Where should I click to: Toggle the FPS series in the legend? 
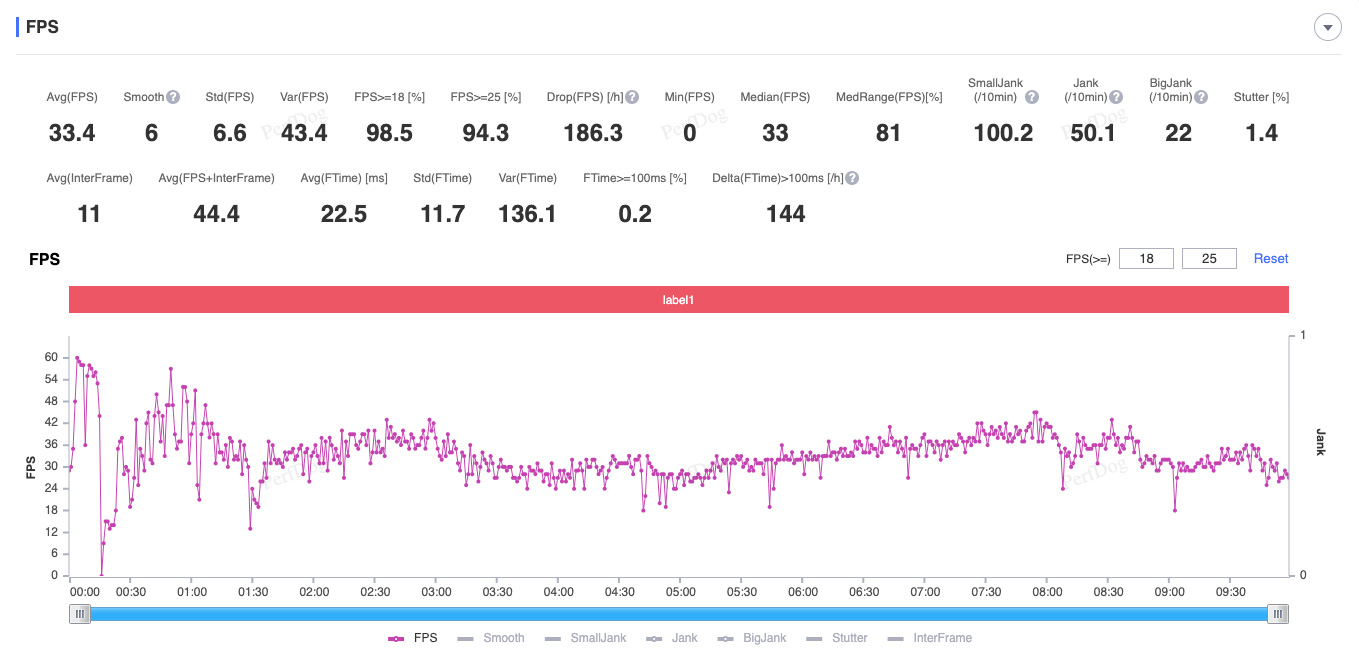tap(415, 638)
